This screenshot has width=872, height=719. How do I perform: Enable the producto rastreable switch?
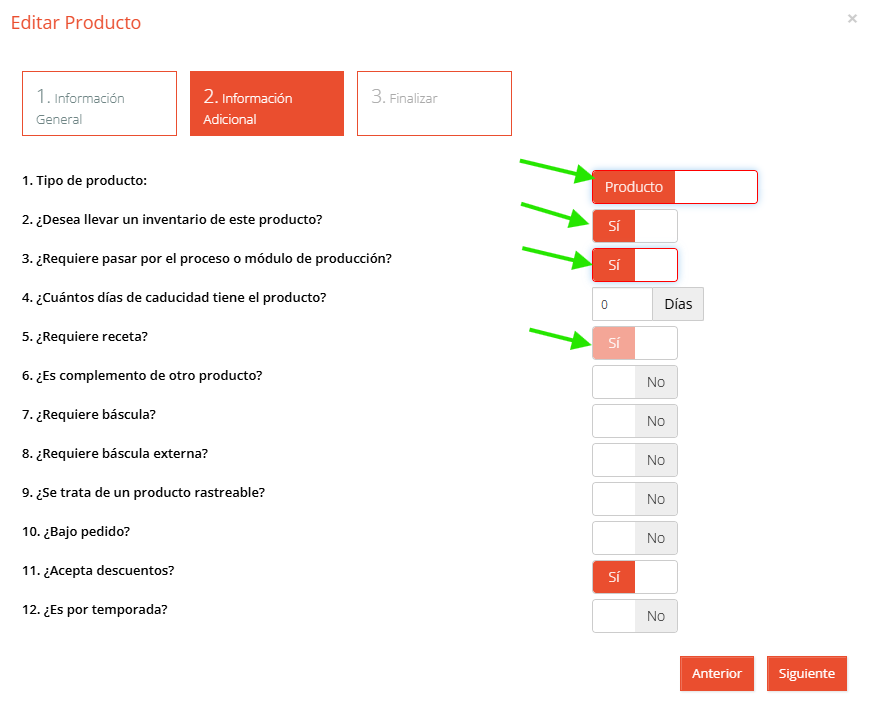[x=635, y=499]
